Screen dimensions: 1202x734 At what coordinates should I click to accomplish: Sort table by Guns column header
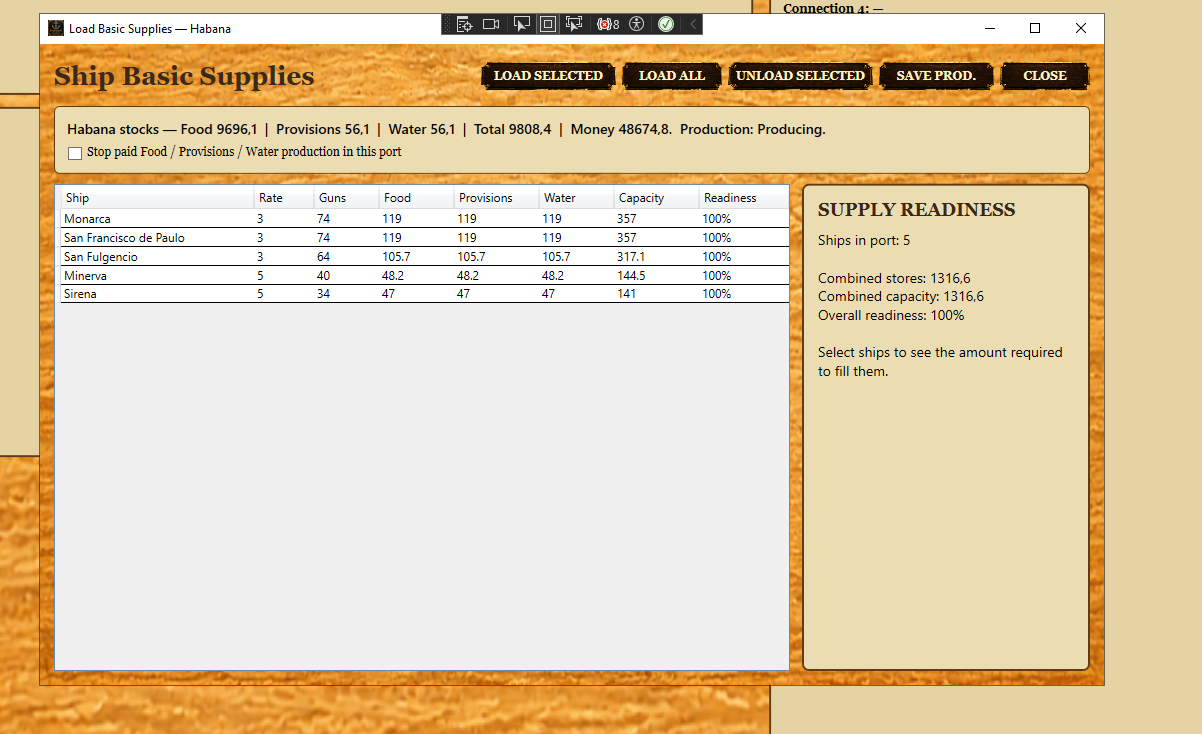coord(346,198)
